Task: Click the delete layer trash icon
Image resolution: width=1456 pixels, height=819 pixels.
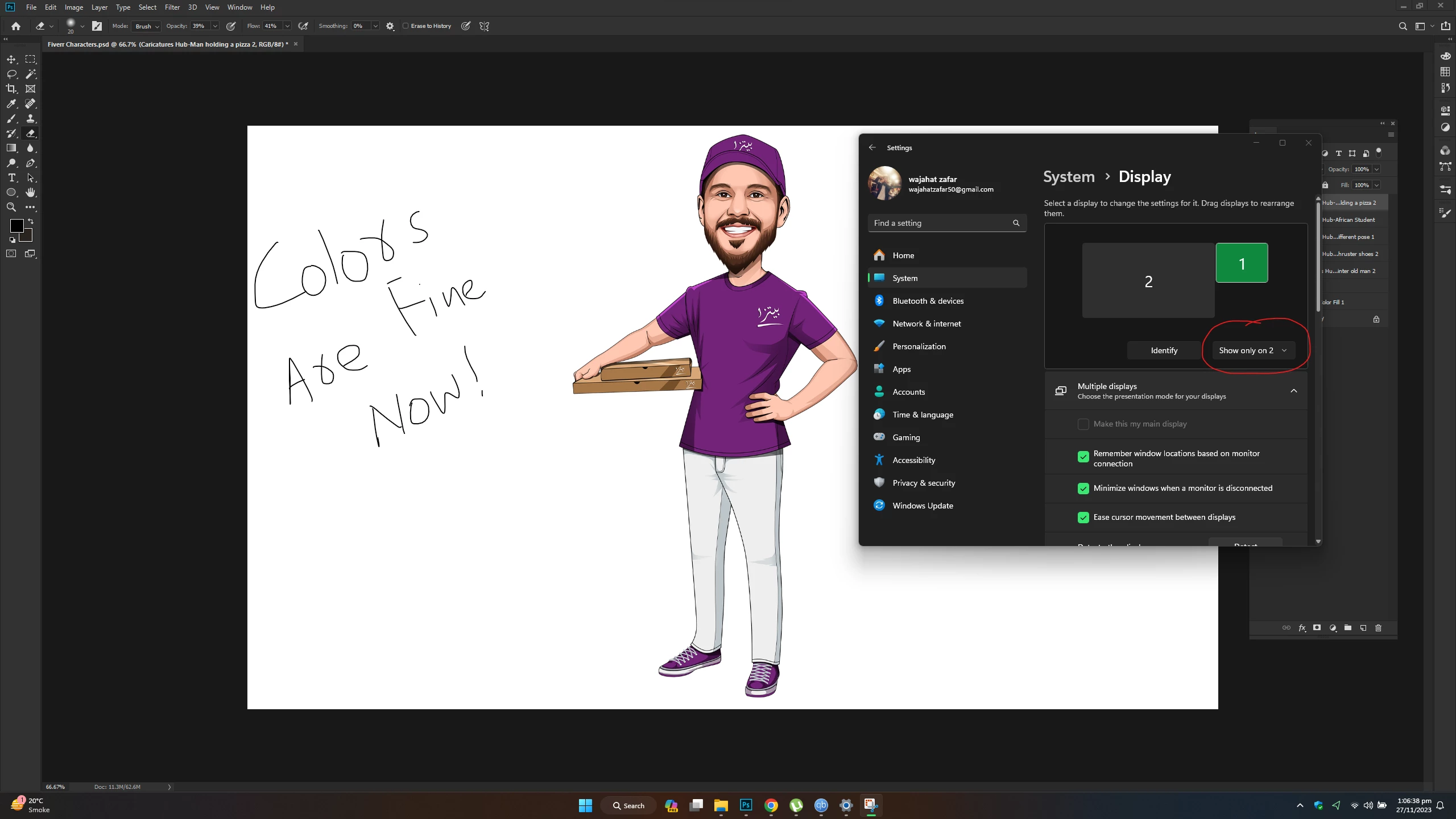Action: (1378, 628)
